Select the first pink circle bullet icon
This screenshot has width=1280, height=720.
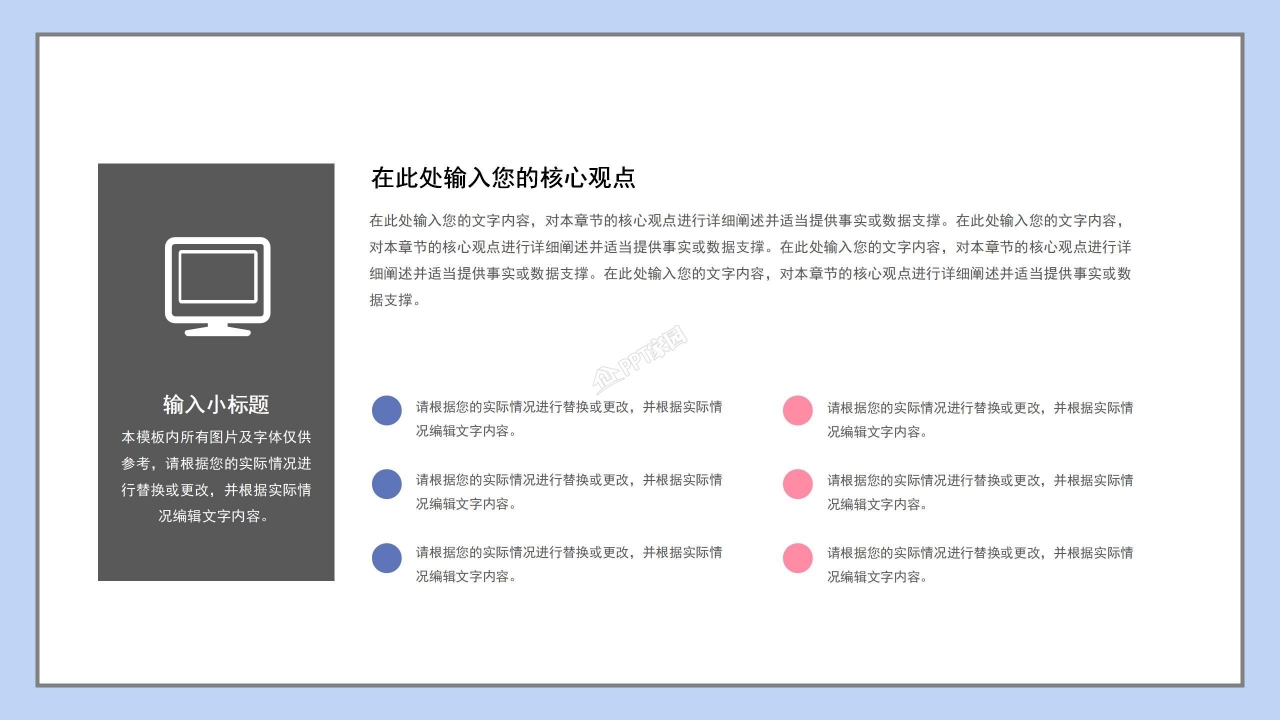(797, 409)
